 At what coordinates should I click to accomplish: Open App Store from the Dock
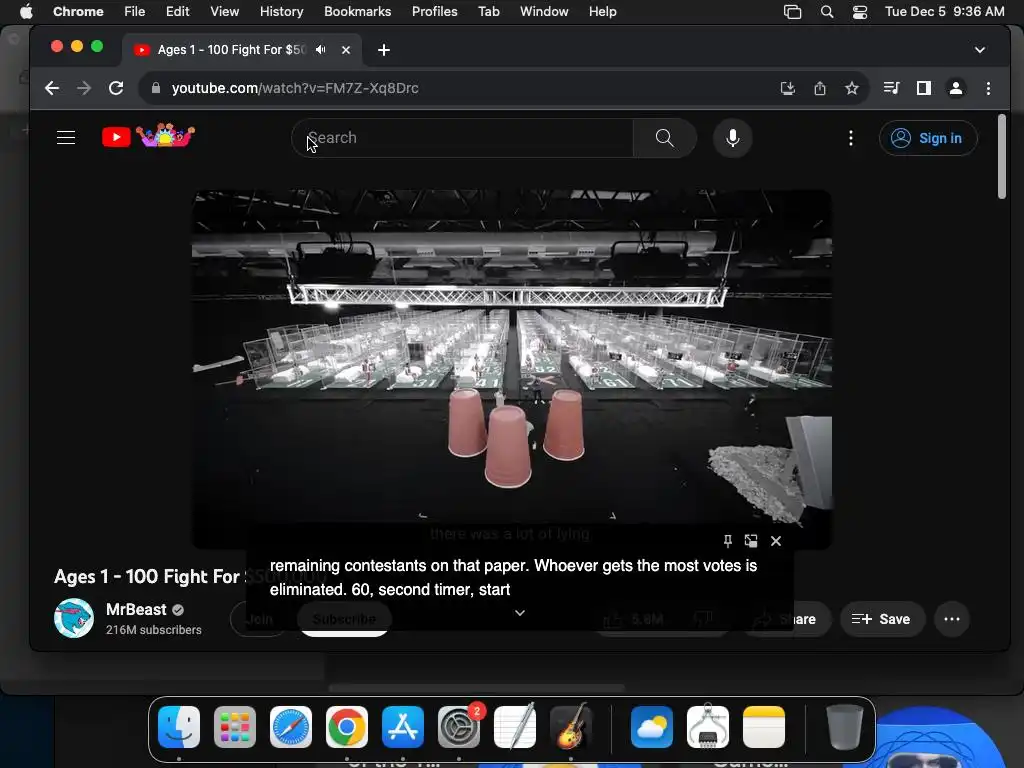tap(403, 727)
